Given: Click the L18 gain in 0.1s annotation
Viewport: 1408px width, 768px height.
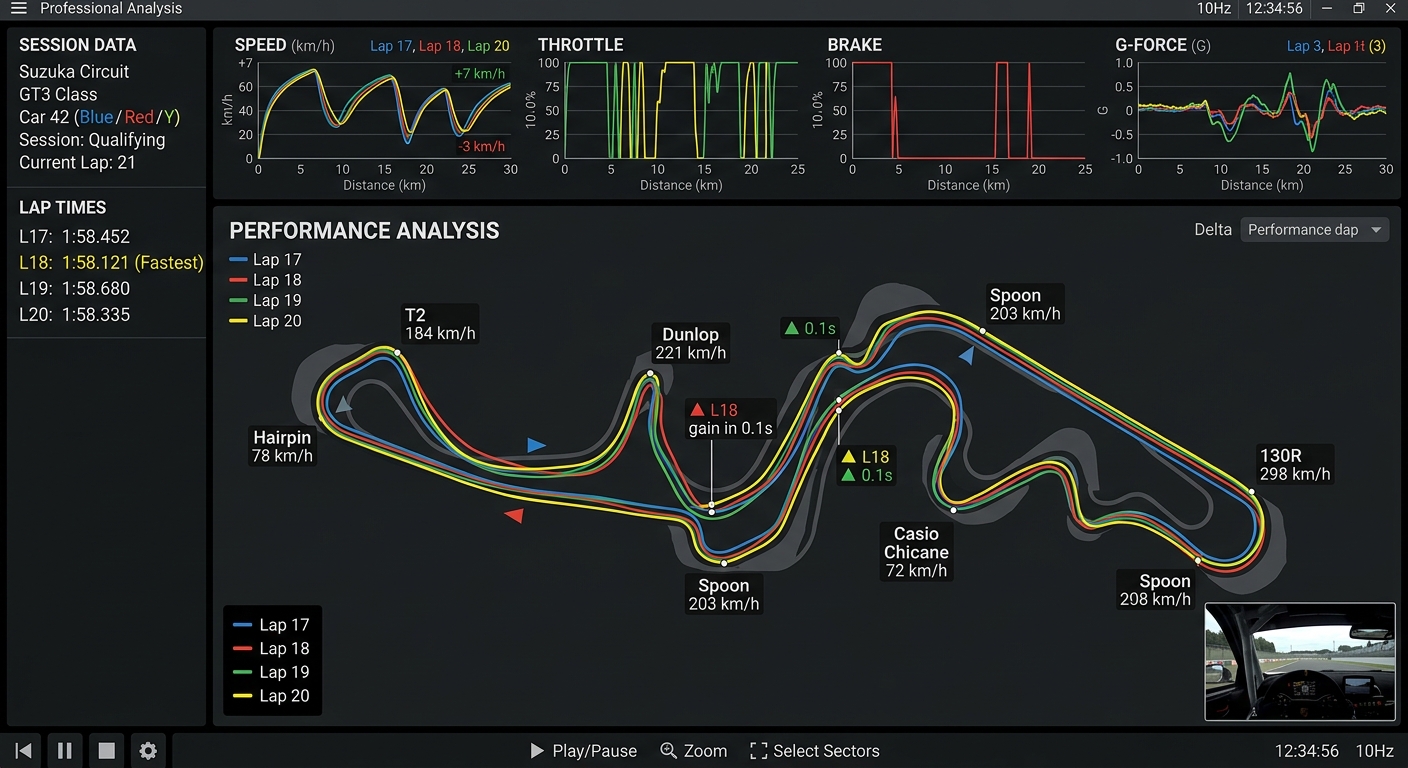Looking at the screenshot, I should coord(730,419).
